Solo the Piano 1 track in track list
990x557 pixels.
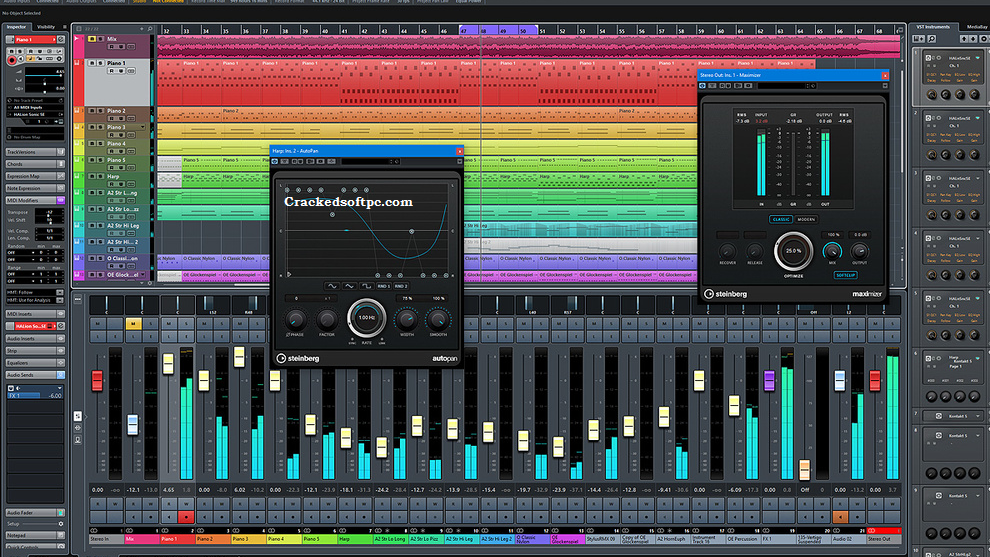coord(100,63)
